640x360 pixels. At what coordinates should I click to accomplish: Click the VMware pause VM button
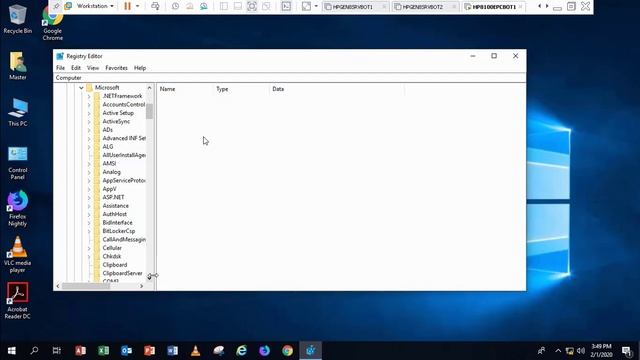(127, 6)
